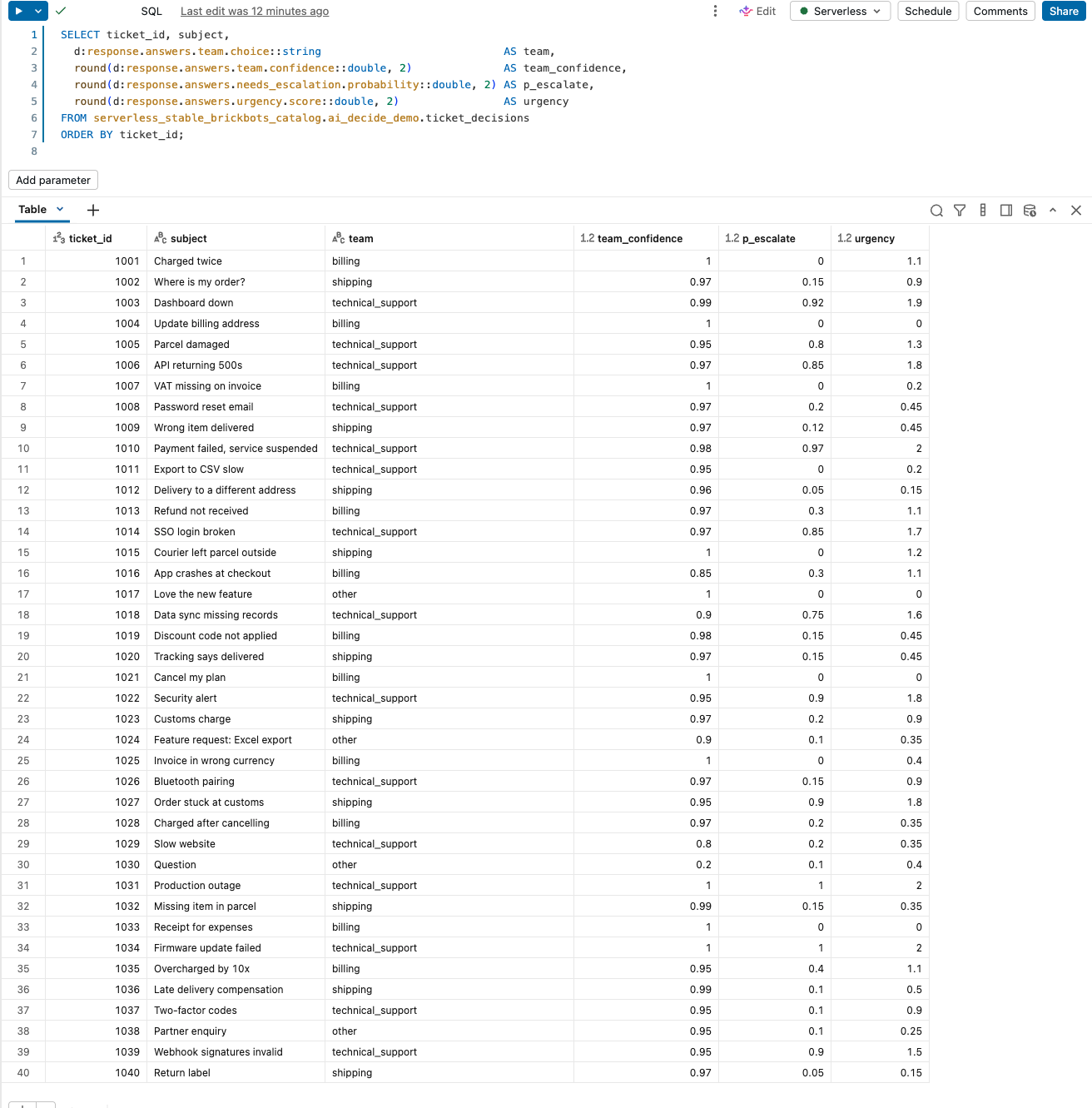1092x1108 pixels.
Task: Open the columns selector icon
Action: coord(983,211)
